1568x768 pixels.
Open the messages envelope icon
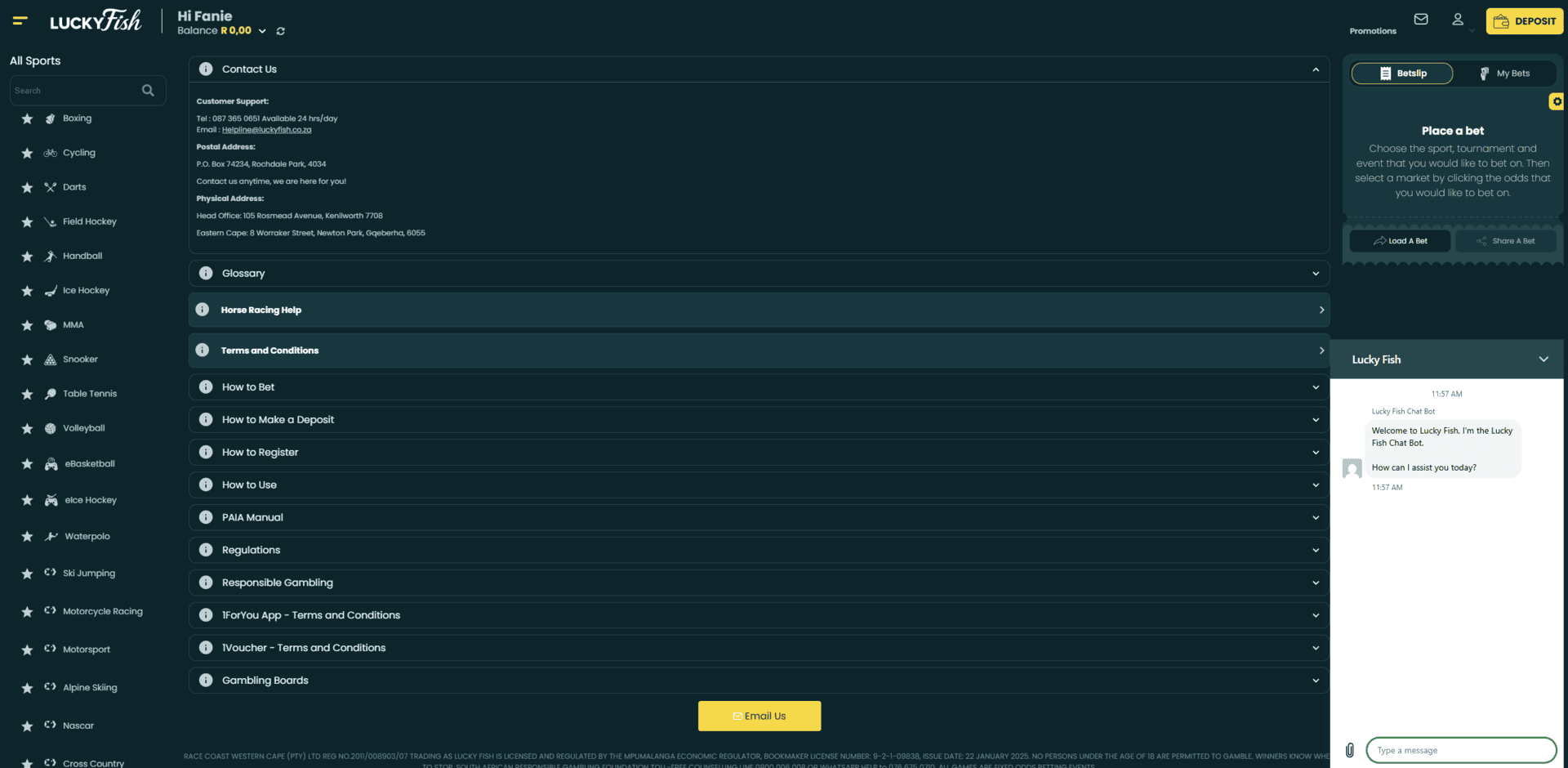(x=1421, y=20)
